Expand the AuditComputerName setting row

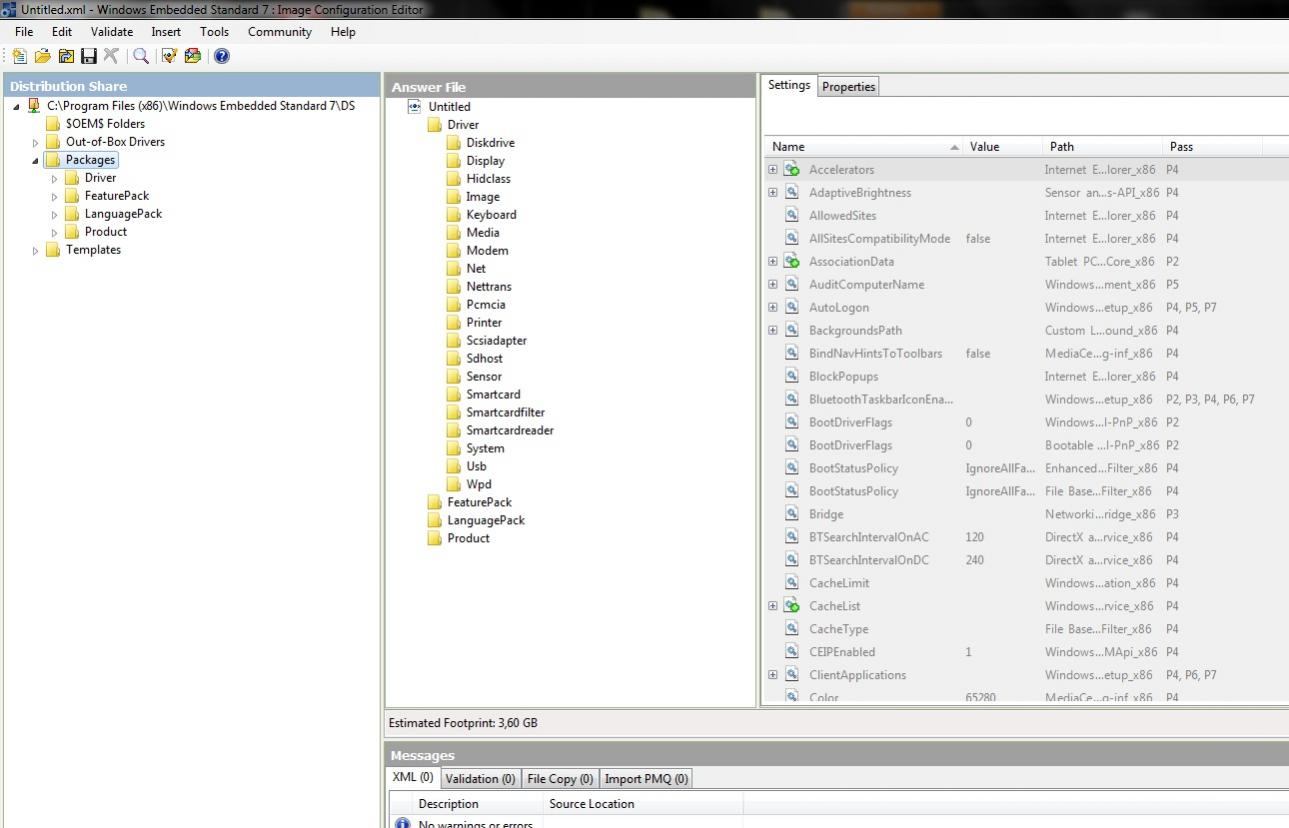[x=773, y=284]
